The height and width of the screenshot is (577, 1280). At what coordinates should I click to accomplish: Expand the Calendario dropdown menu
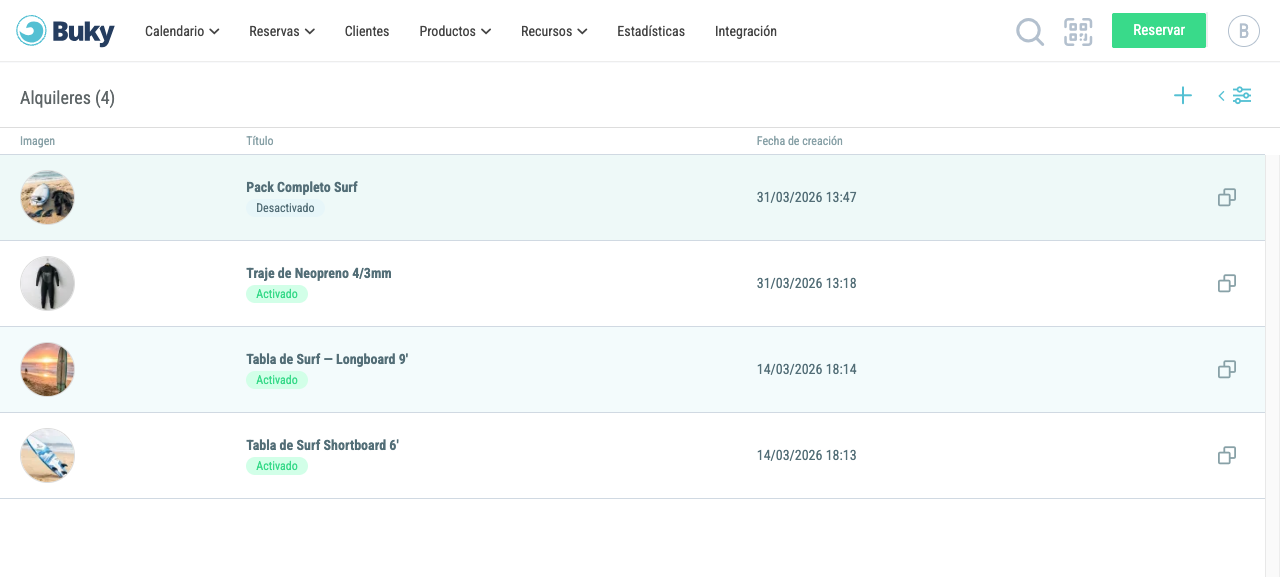tap(182, 31)
